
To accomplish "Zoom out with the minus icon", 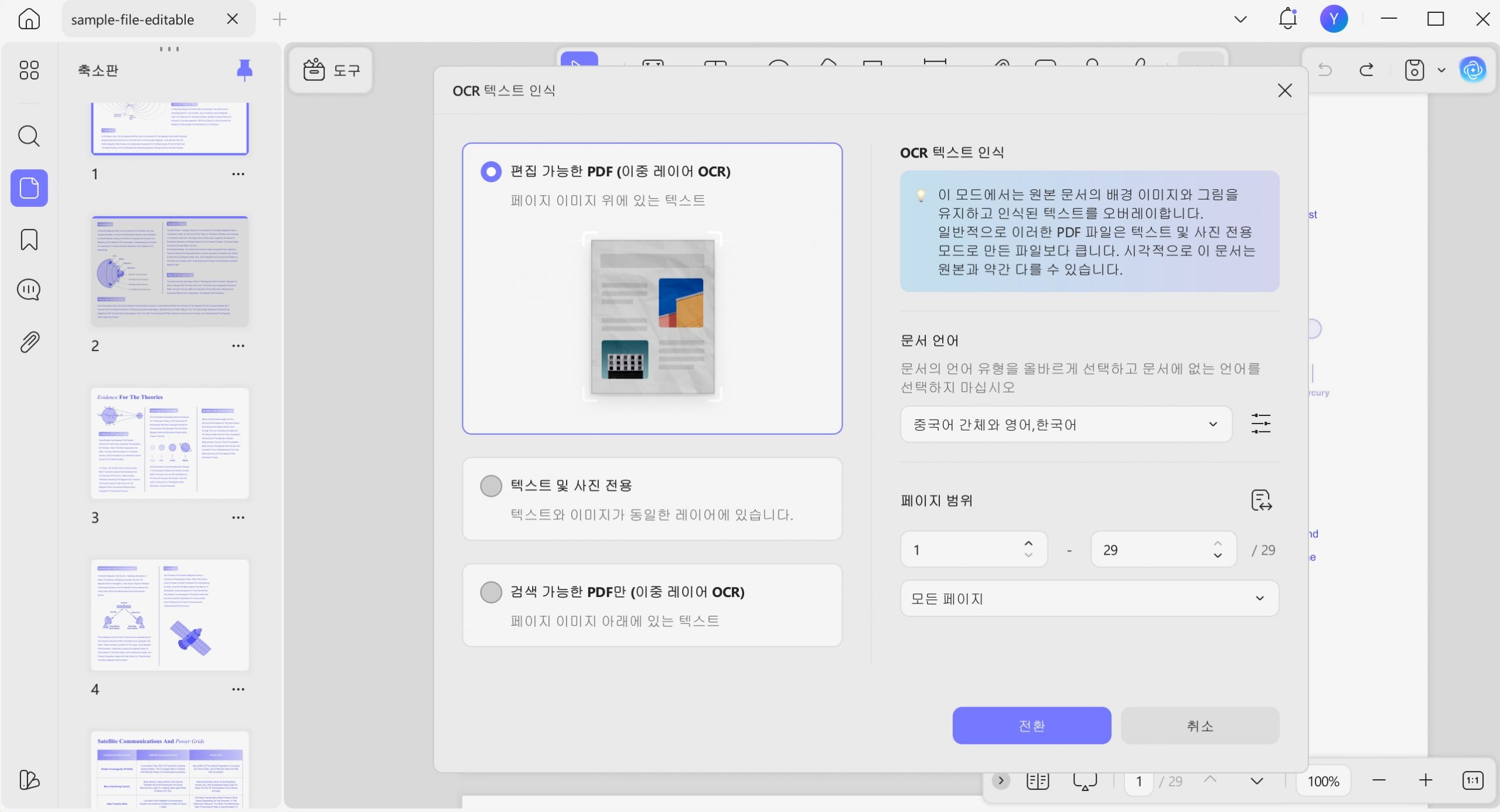I will pos(1379,780).
